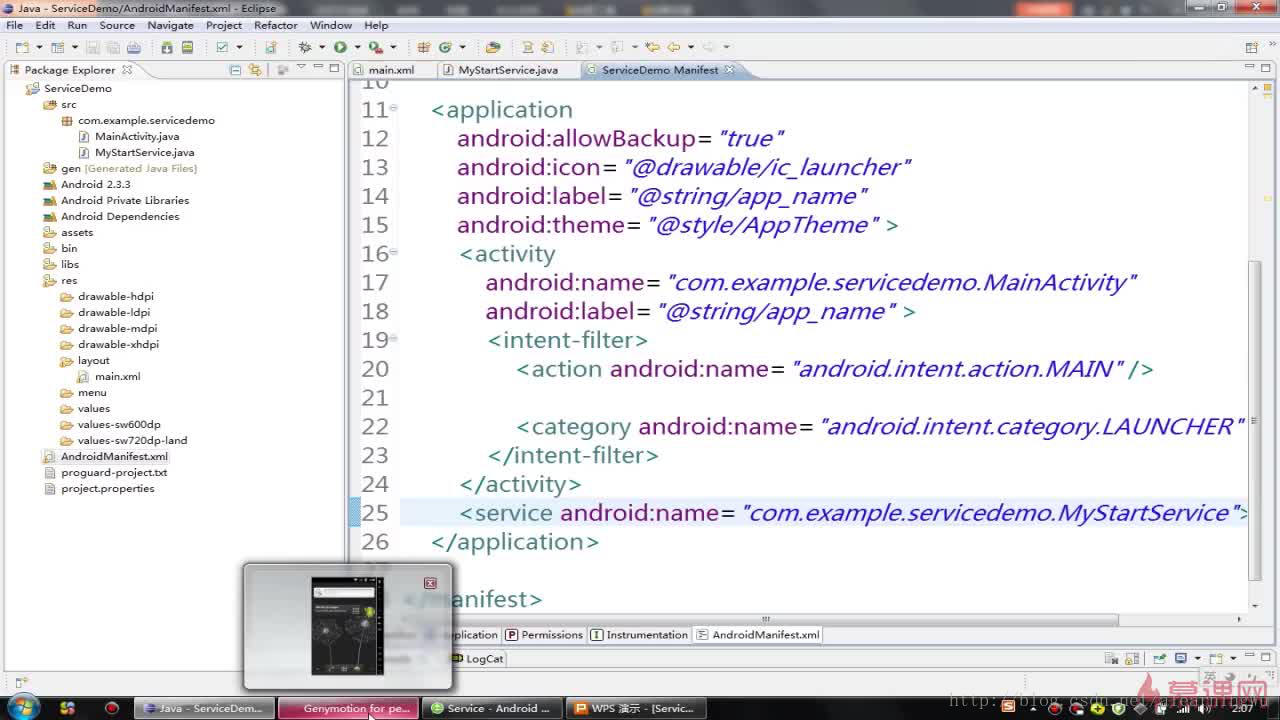This screenshot has width=1280, height=720.
Task: Close the ServiceDemo Manifest editor tab
Action: coord(729,70)
